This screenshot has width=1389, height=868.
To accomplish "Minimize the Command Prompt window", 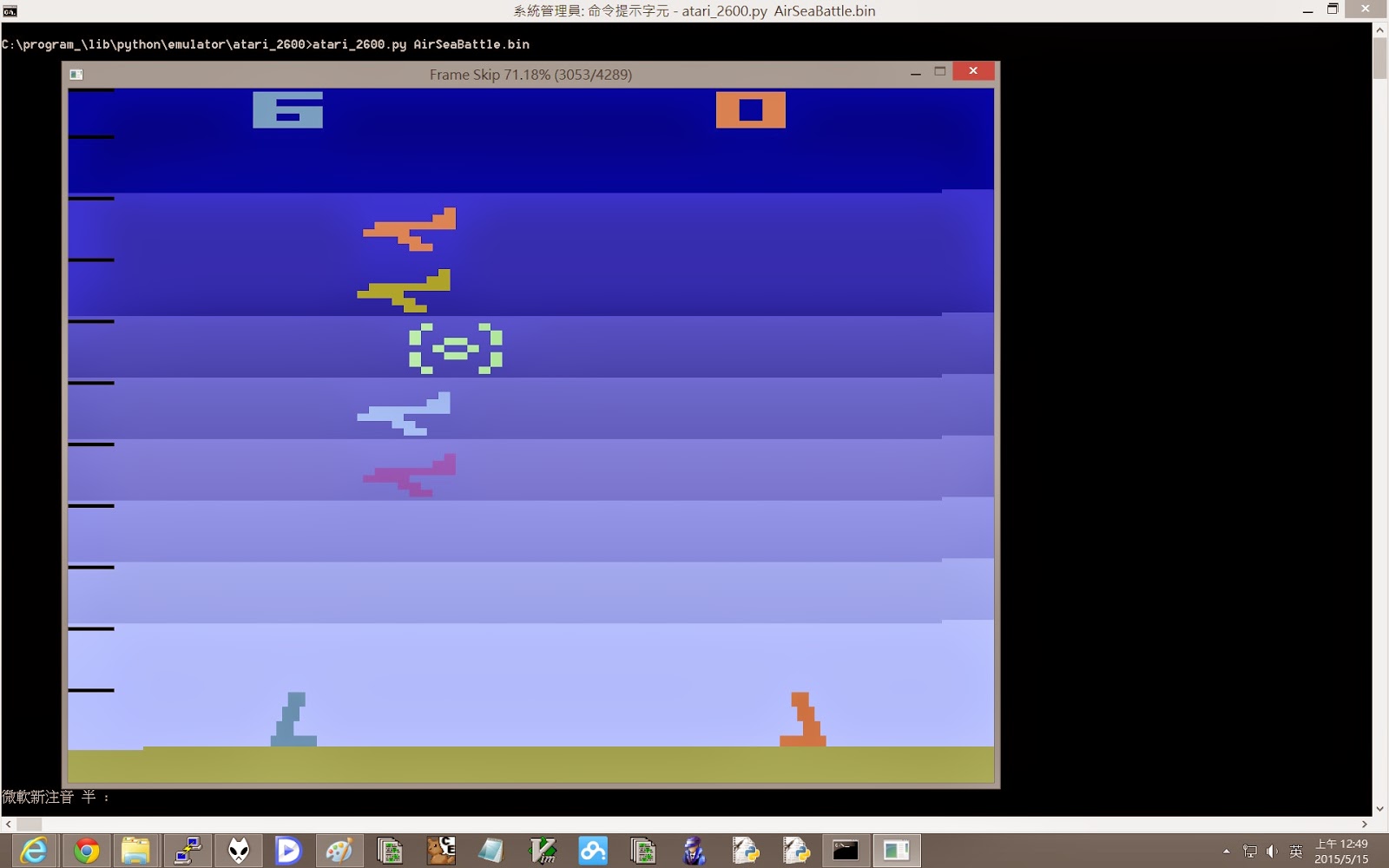I will pos(1307,10).
